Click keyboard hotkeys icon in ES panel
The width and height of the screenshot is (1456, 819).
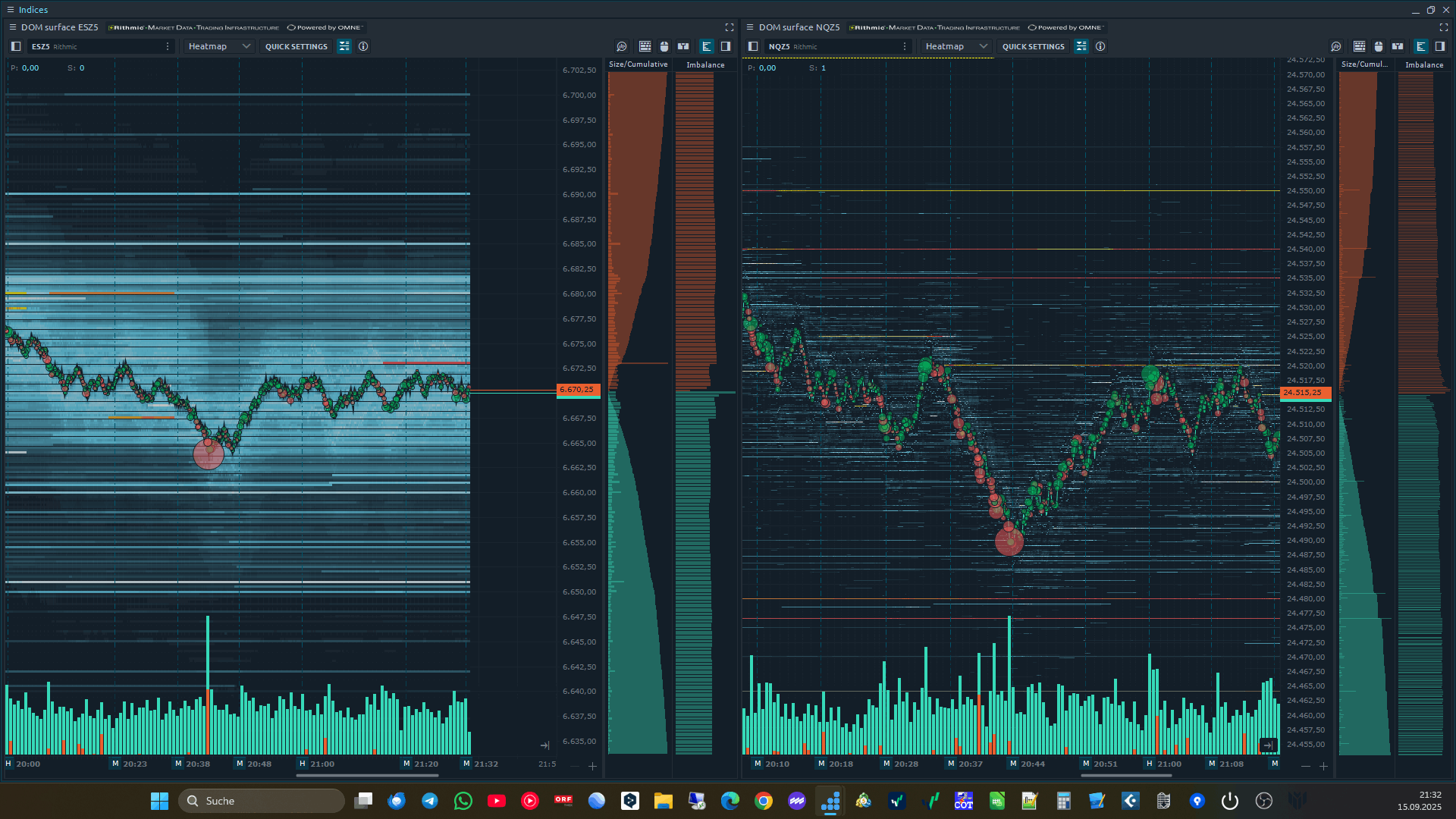645,46
